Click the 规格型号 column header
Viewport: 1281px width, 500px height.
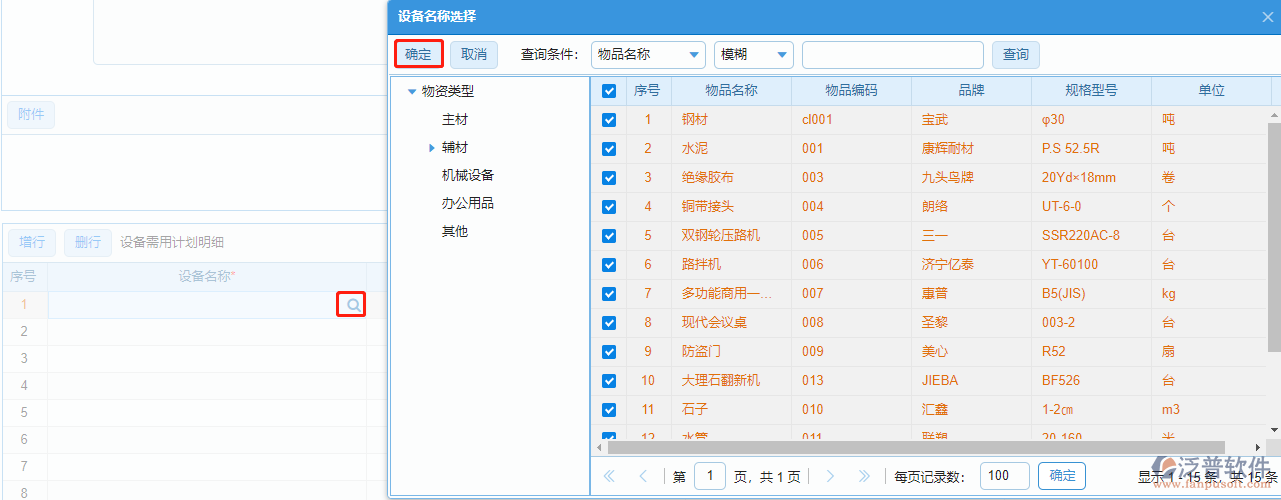click(1091, 91)
